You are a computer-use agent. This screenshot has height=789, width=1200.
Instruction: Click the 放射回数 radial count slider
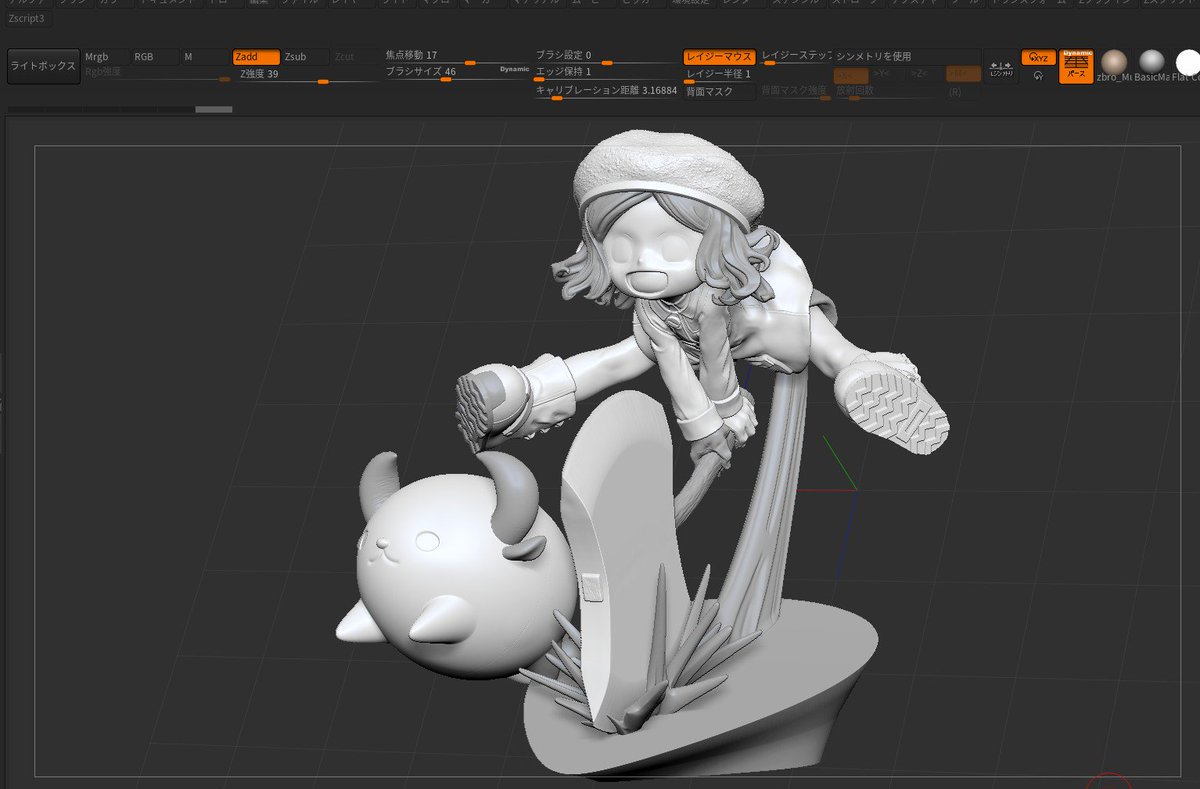(887, 91)
